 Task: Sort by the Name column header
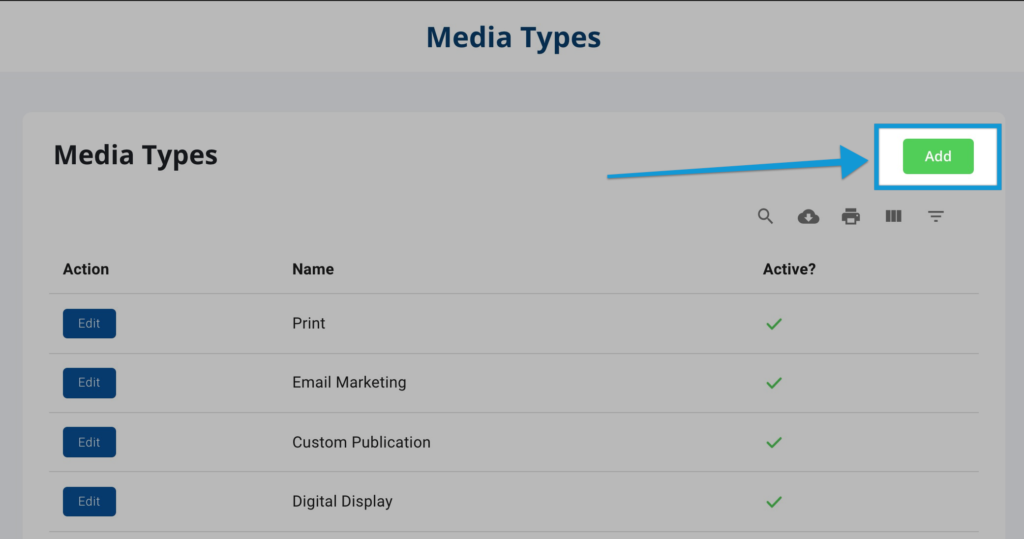click(313, 269)
